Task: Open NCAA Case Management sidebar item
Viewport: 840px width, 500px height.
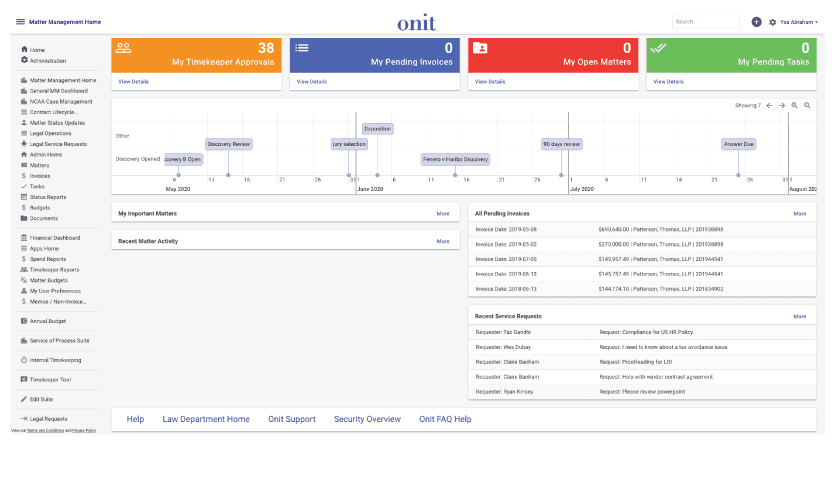Action: click(x=61, y=102)
